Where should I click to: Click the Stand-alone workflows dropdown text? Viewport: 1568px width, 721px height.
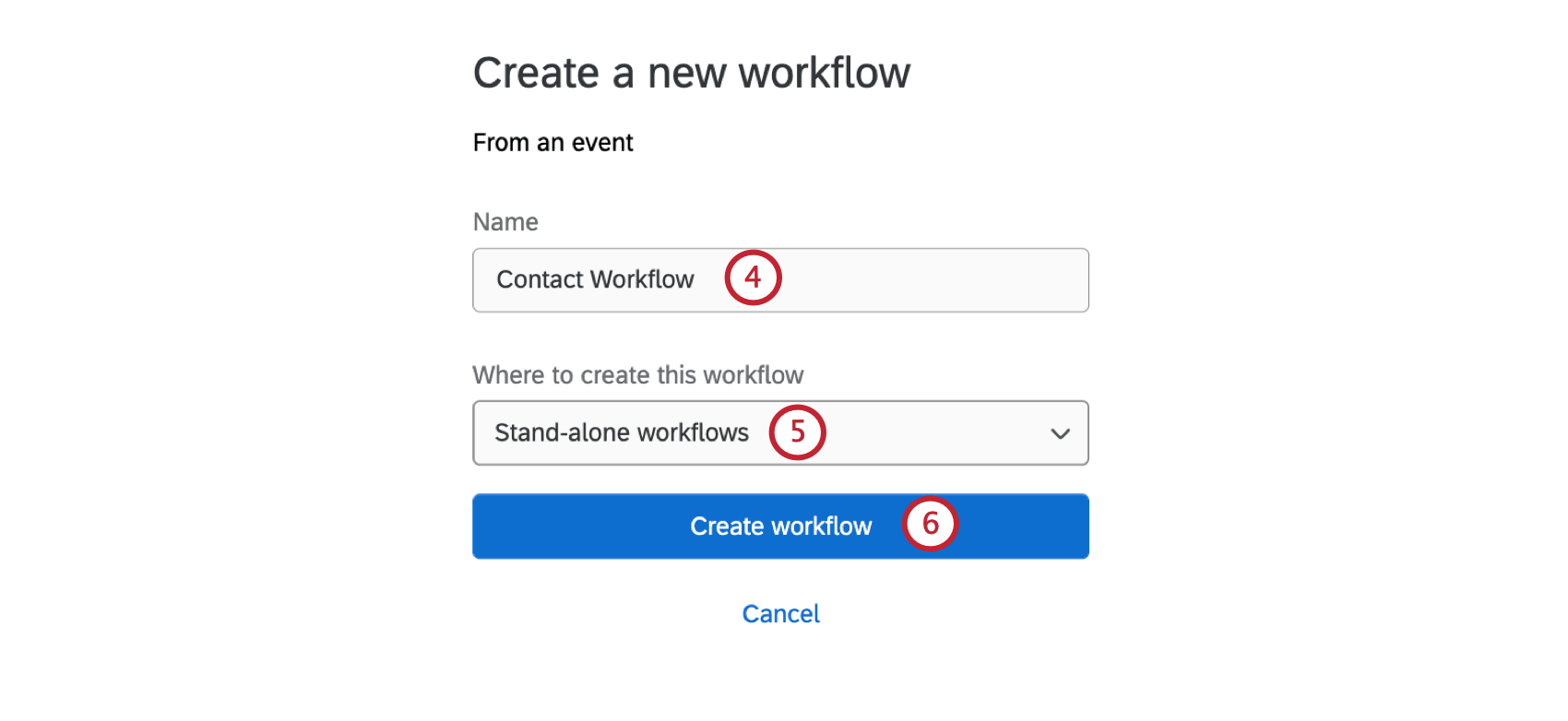(x=621, y=432)
